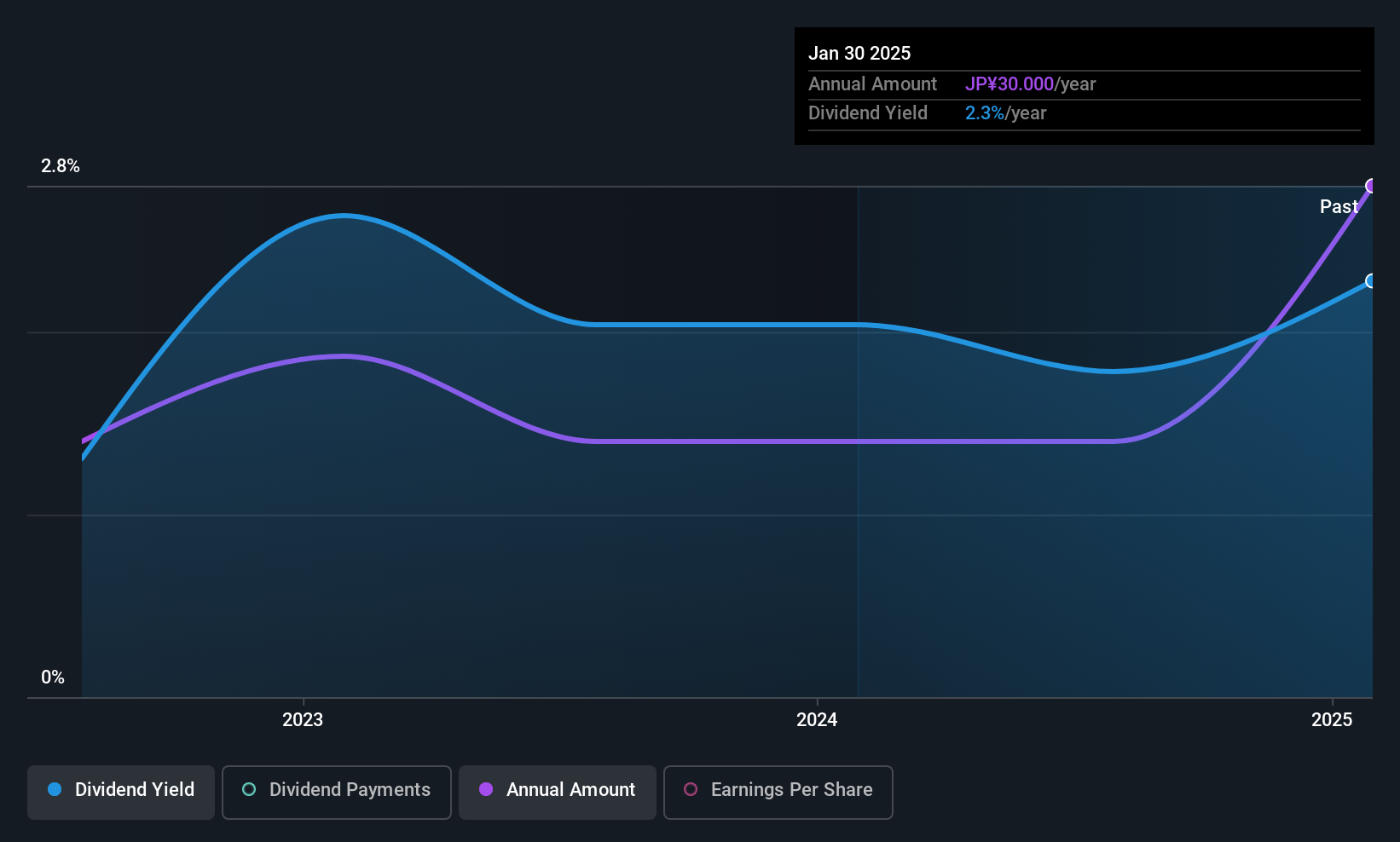The height and width of the screenshot is (842, 1400).
Task: Click the 2.8% y-axis label
Action: [61, 166]
